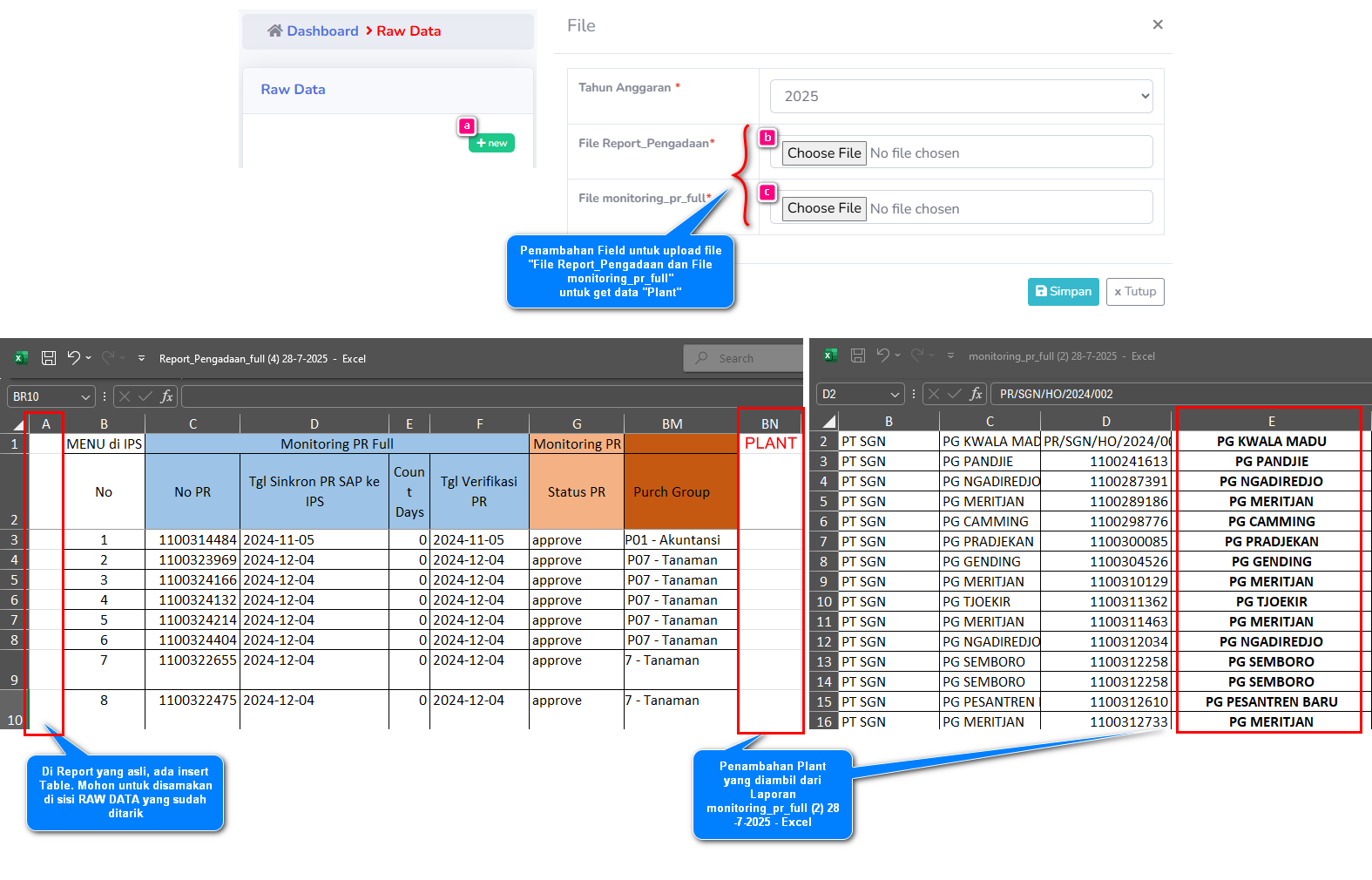Select column BN header in spreadsheet
1372x880 pixels.
(769, 423)
